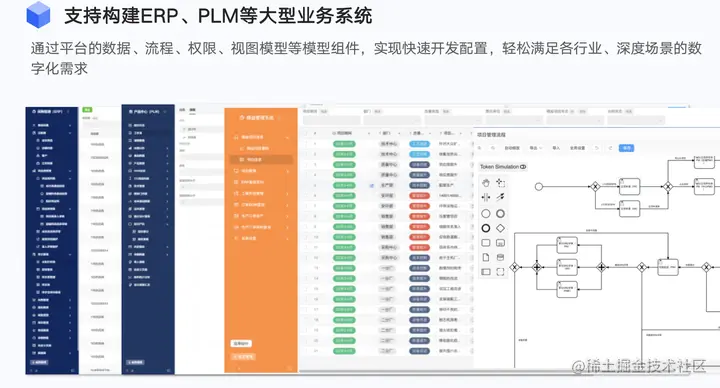Viewport: 720px width, 388px height.
Task: Click the 项目管理流程 panel title
Action: point(491,135)
